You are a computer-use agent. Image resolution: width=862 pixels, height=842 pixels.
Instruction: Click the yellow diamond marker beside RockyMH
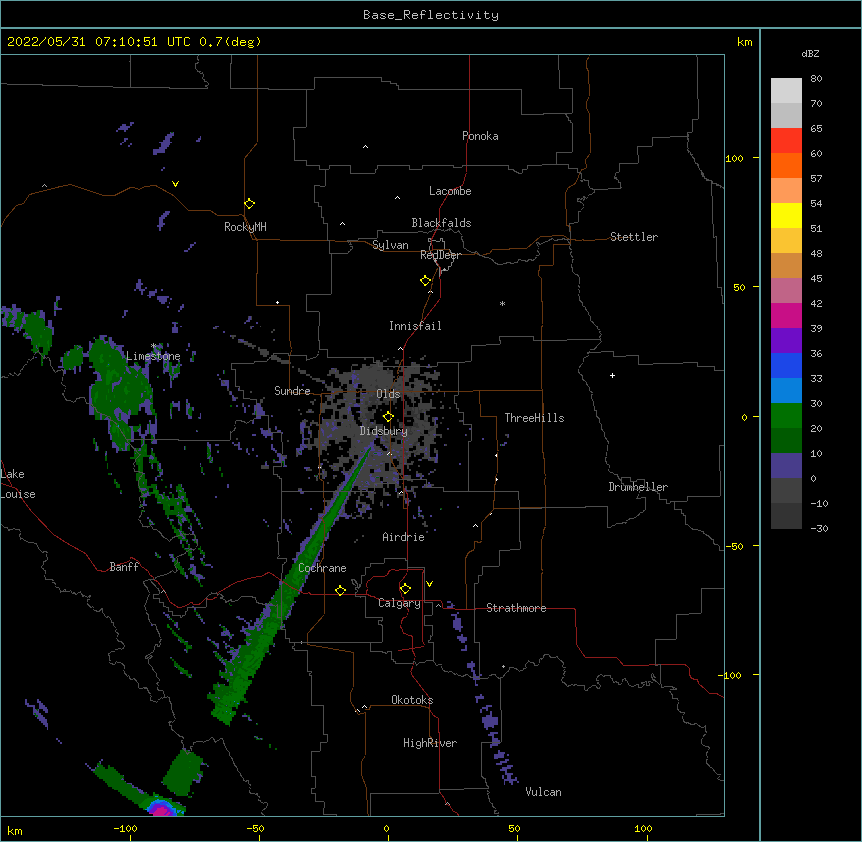coord(250,204)
